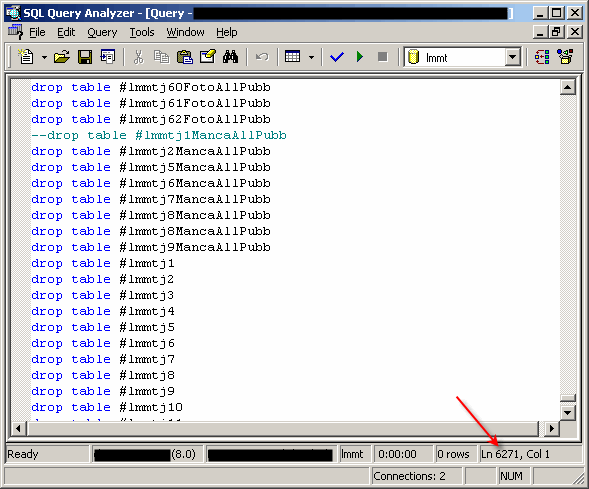Parse query with the blue checkmark
The width and height of the screenshot is (589, 489).
coord(337,57)
